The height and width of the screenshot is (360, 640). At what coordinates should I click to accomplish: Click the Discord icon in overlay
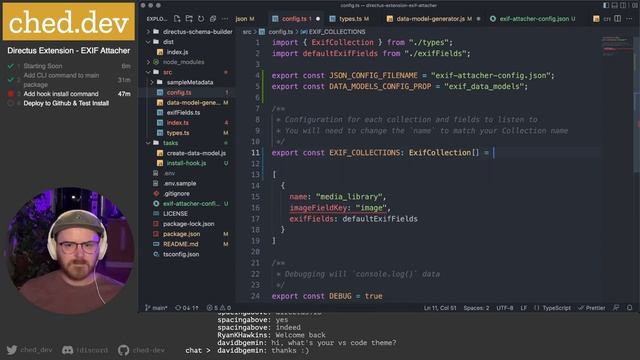click(x=67, y=350)
